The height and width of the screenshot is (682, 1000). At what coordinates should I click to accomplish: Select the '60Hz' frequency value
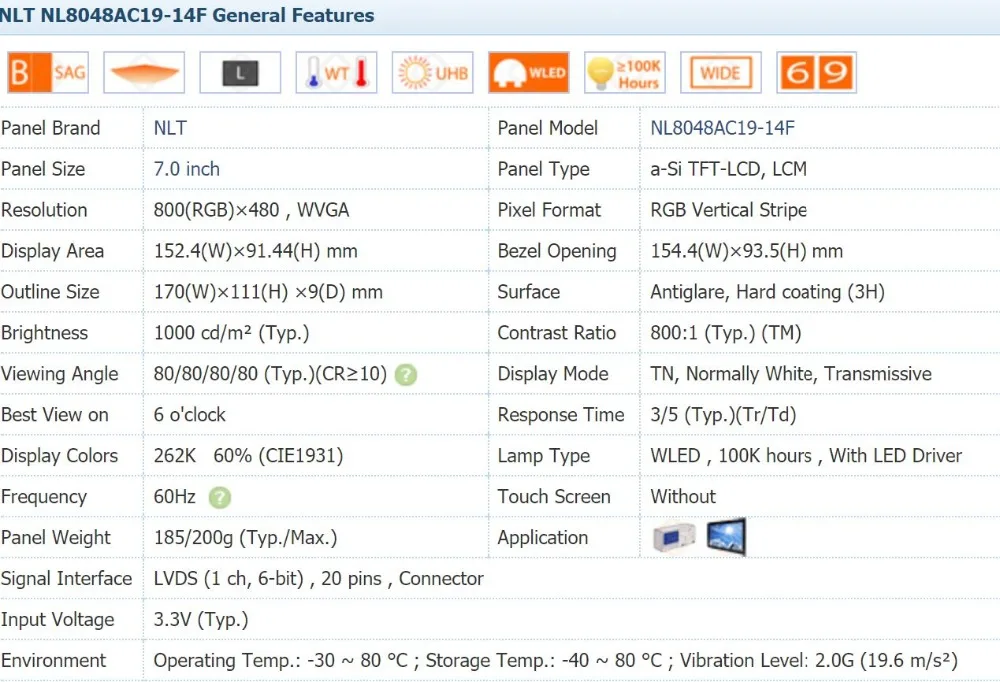(x=174, y=497)
